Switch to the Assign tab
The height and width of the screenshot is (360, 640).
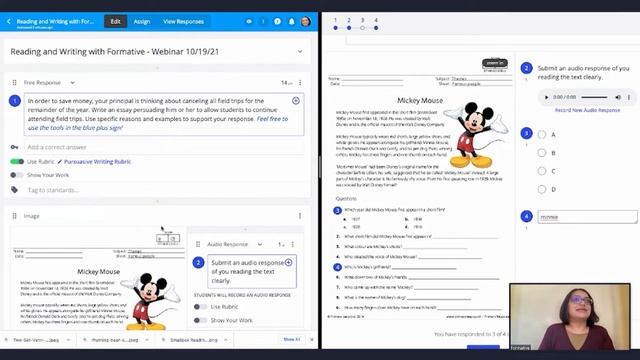pos(142,21)
